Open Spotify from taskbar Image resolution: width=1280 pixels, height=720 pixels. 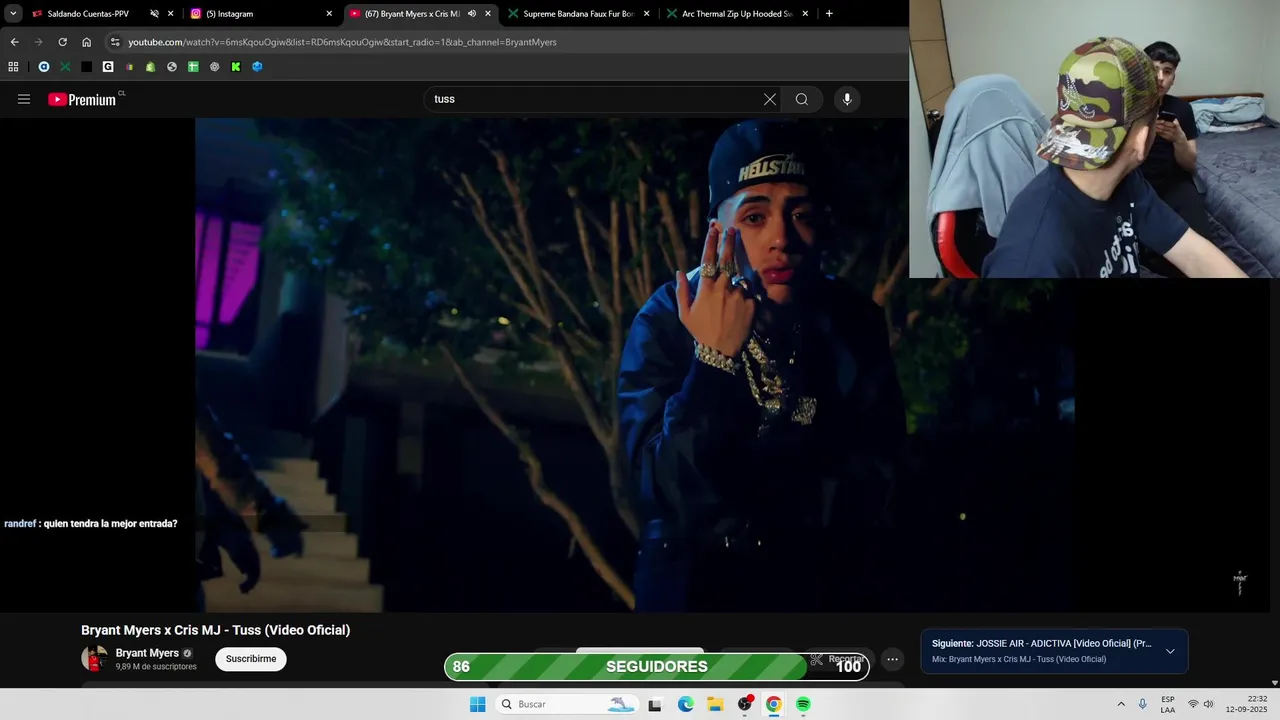[x=803, y=704]
